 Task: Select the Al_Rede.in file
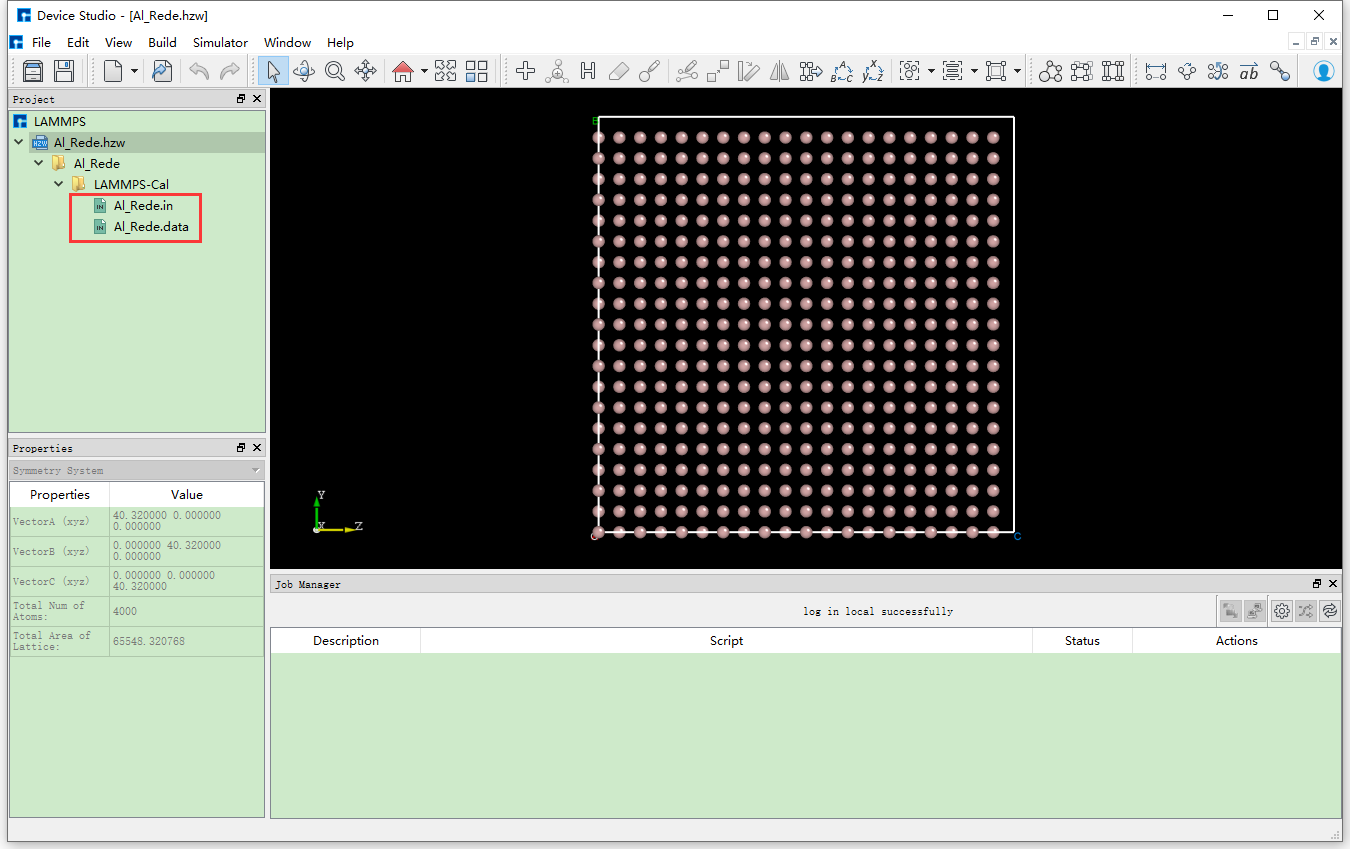click(143, 205)
